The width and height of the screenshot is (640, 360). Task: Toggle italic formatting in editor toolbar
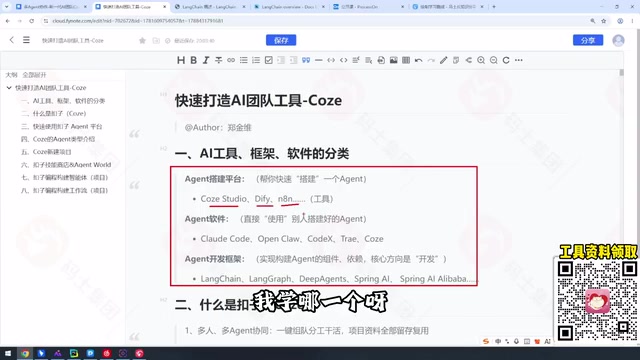[206, 60]
